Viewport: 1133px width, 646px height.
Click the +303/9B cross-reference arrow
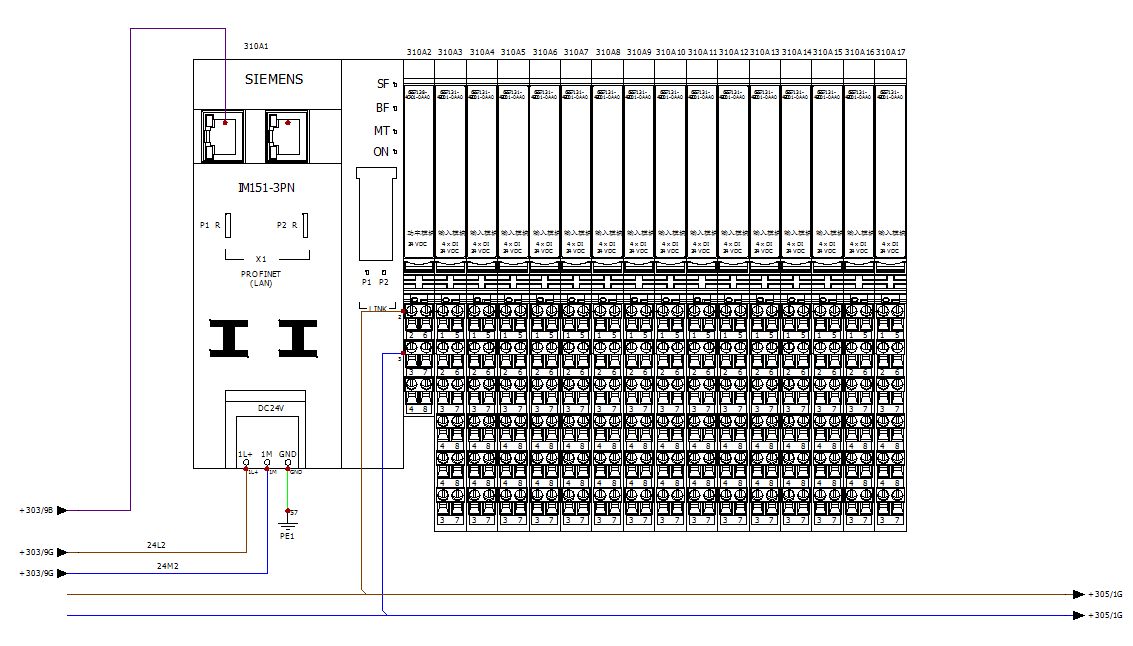tap(62, 510)
